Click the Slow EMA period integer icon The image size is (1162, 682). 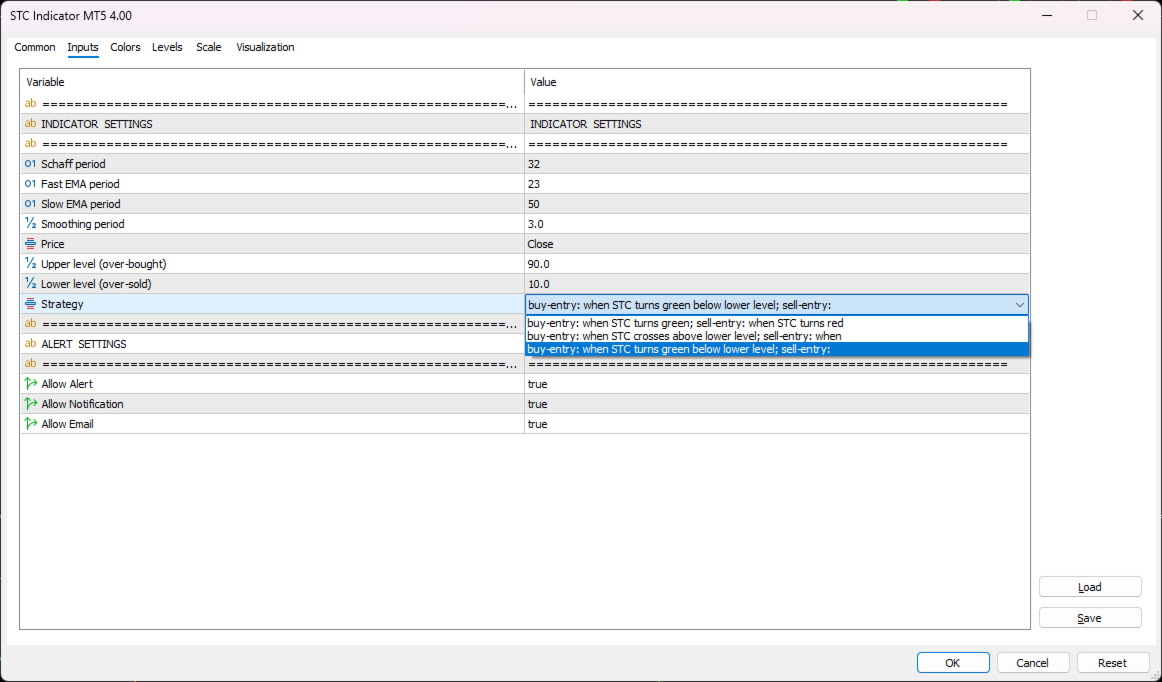[x=30, y=204]
